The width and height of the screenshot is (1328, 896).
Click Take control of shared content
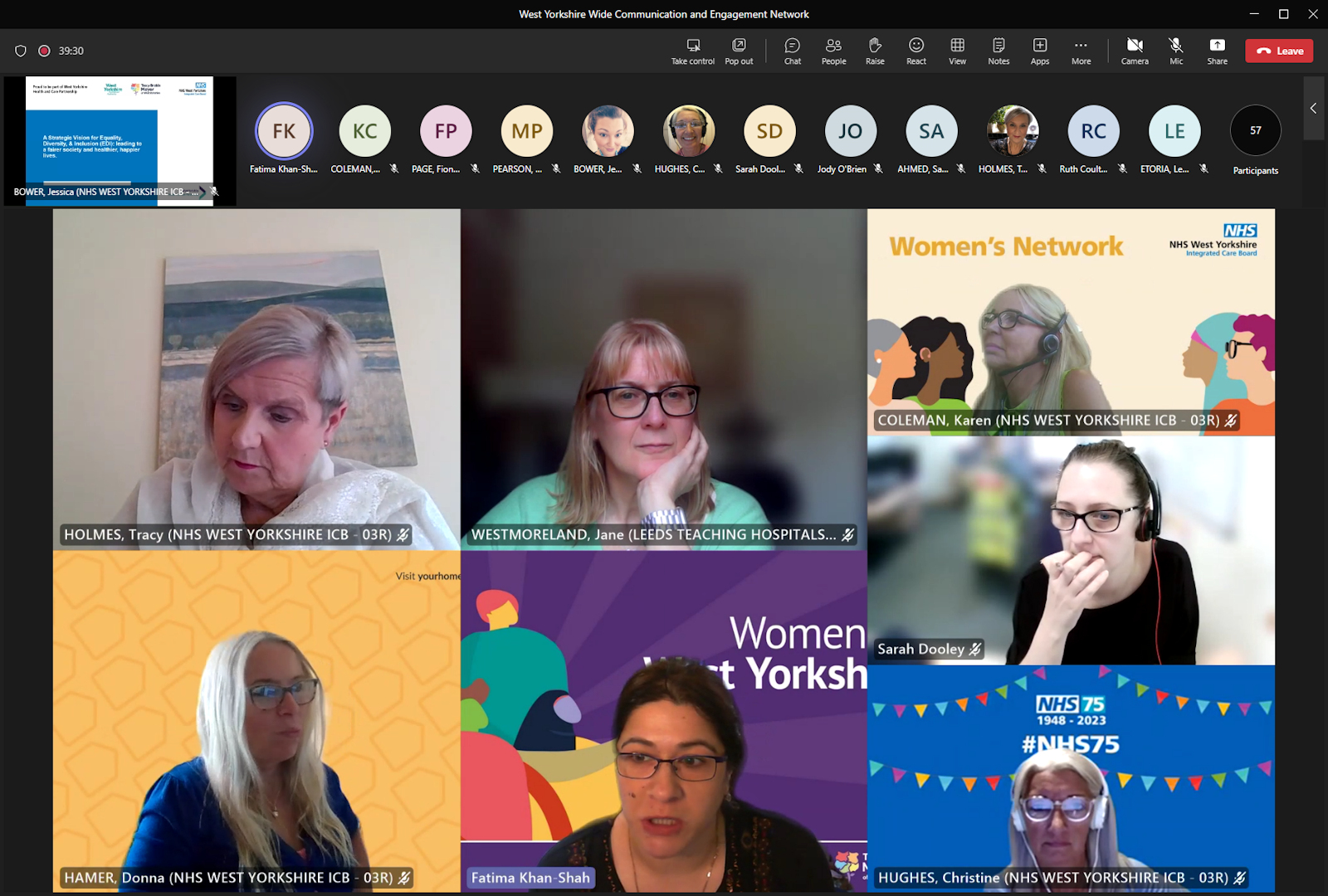(x=693, y=51)
